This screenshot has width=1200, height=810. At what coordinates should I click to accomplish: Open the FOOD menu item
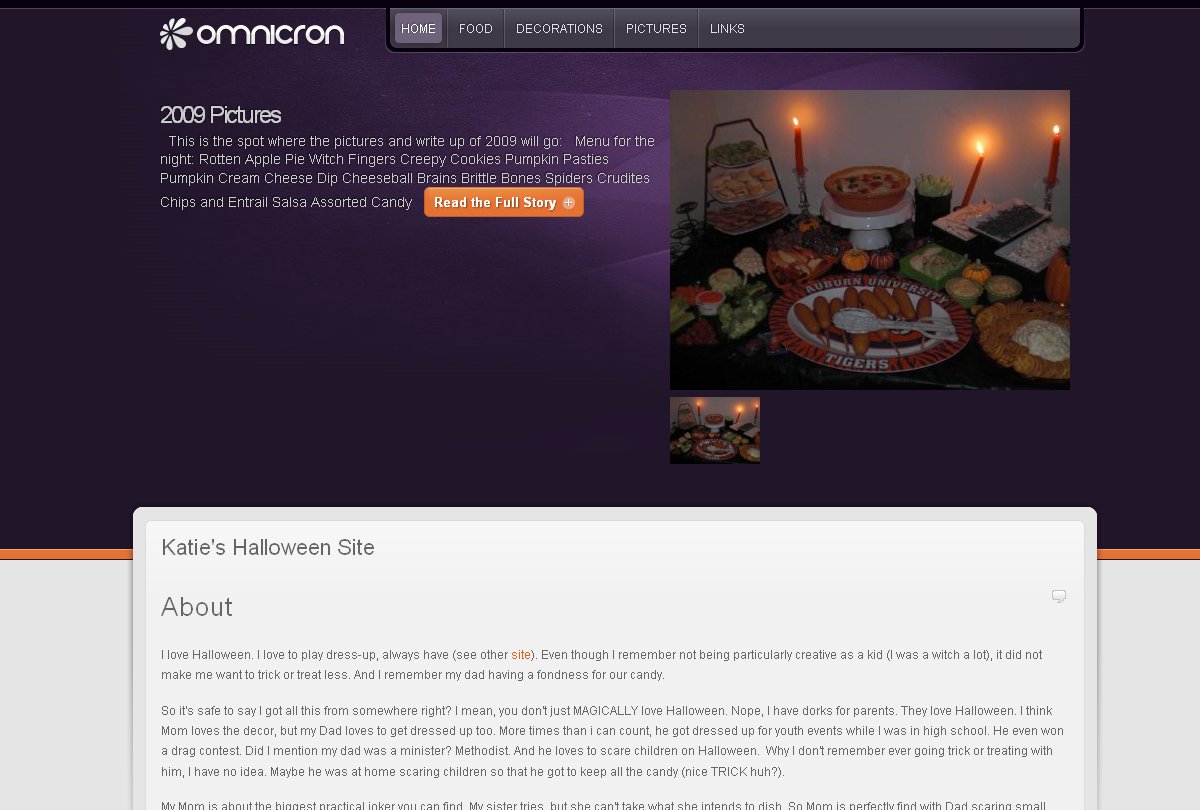476,29
